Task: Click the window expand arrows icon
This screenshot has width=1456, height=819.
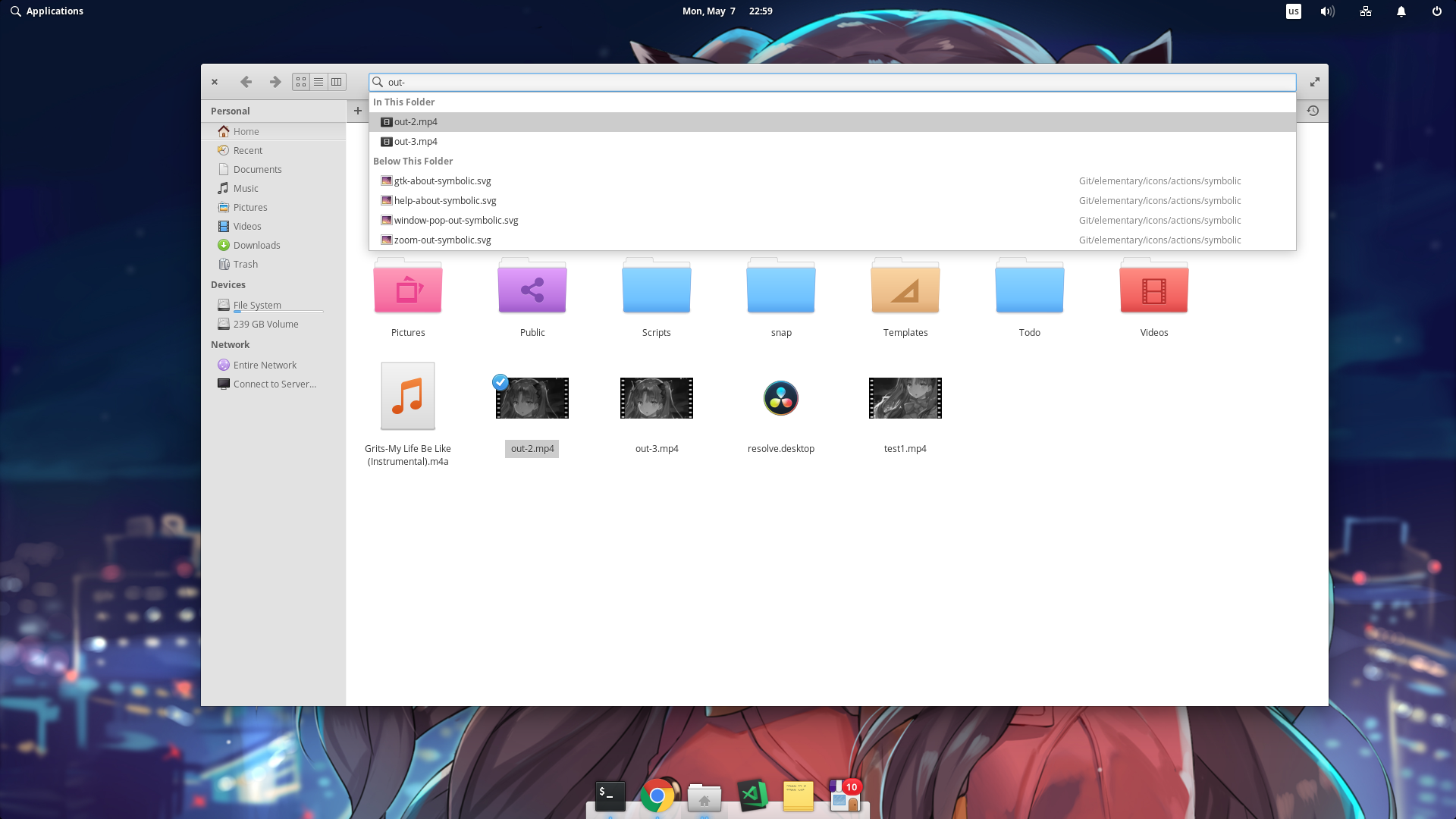Action: coord(1315,82)
